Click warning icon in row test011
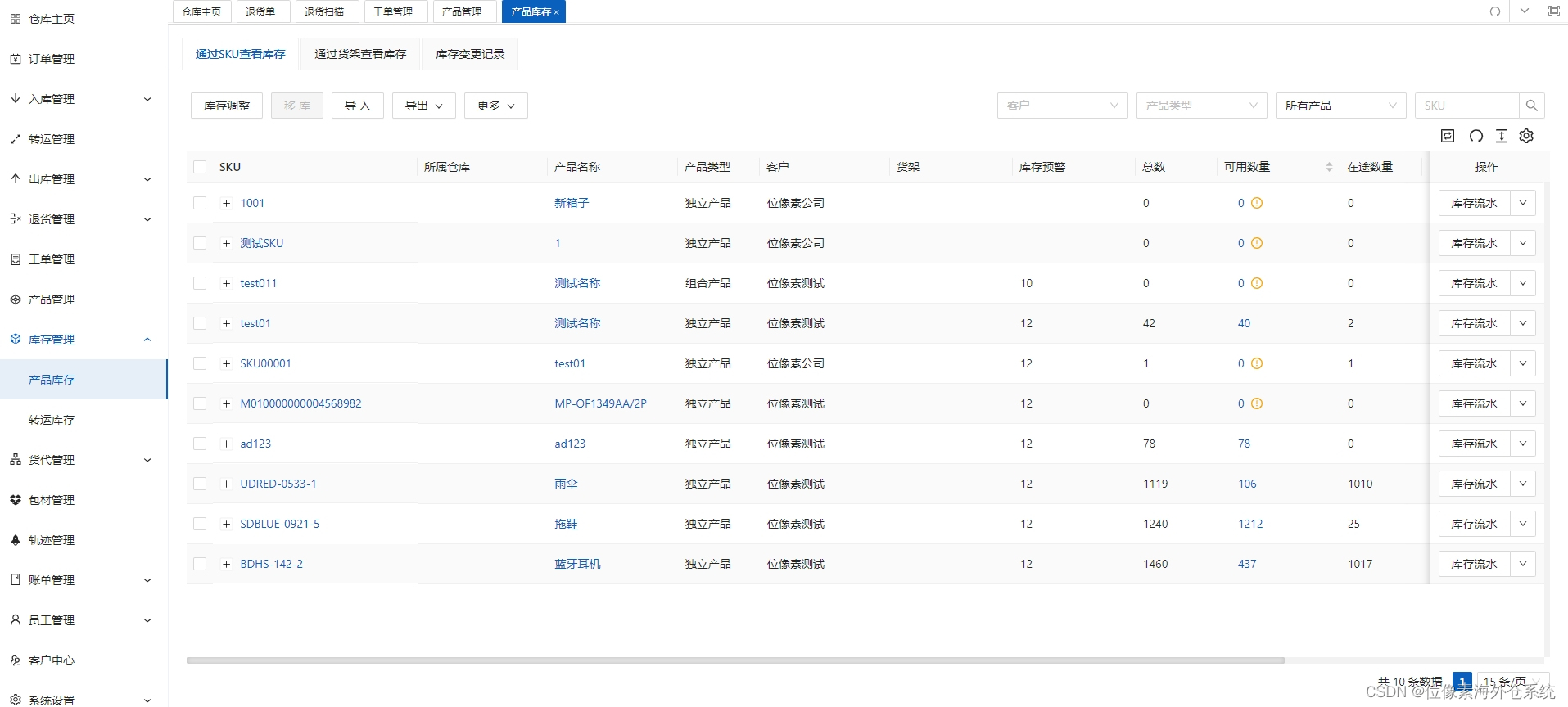 point(1257,283)
